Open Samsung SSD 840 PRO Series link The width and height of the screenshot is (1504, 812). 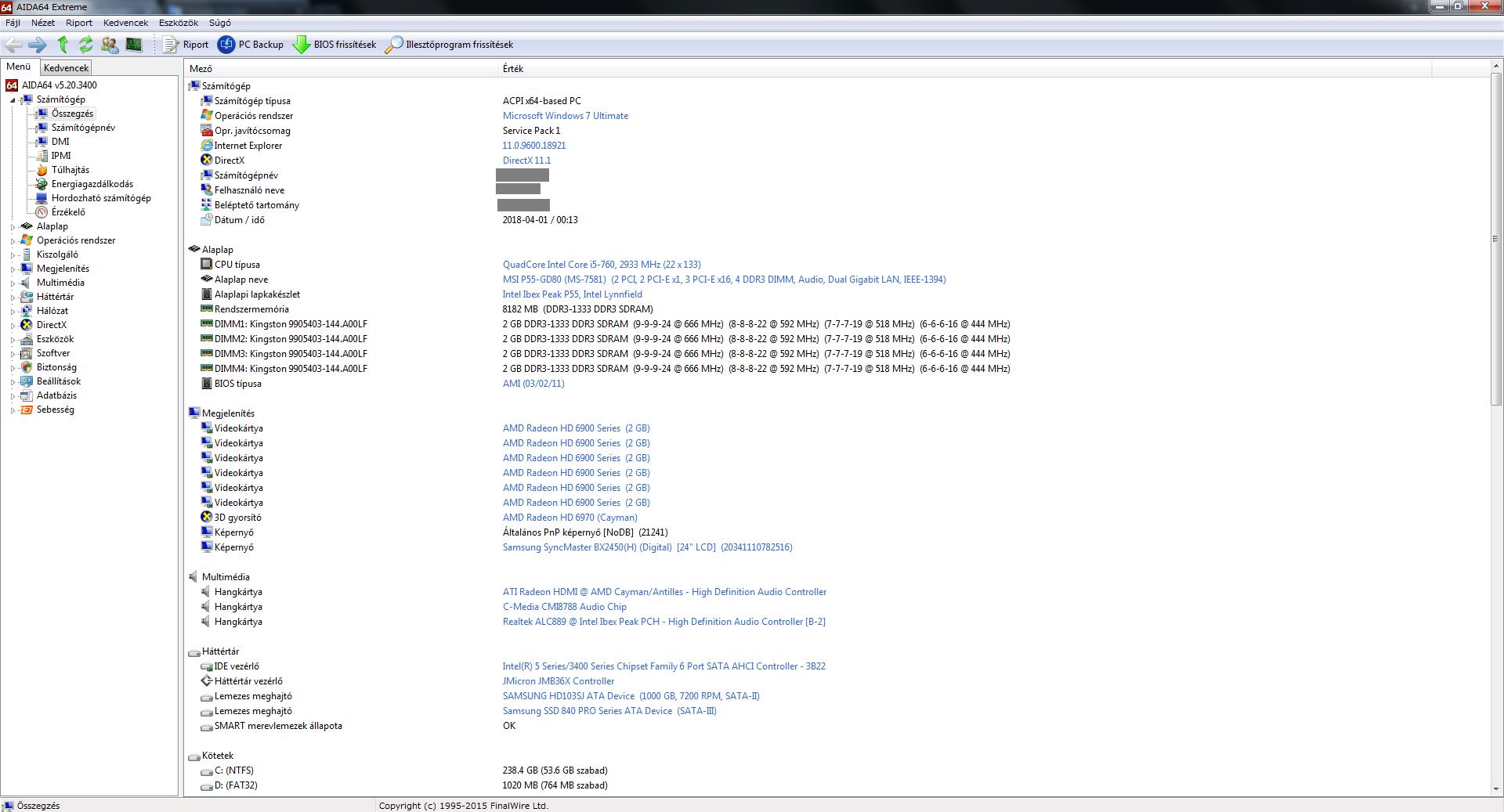coord(609,711)
